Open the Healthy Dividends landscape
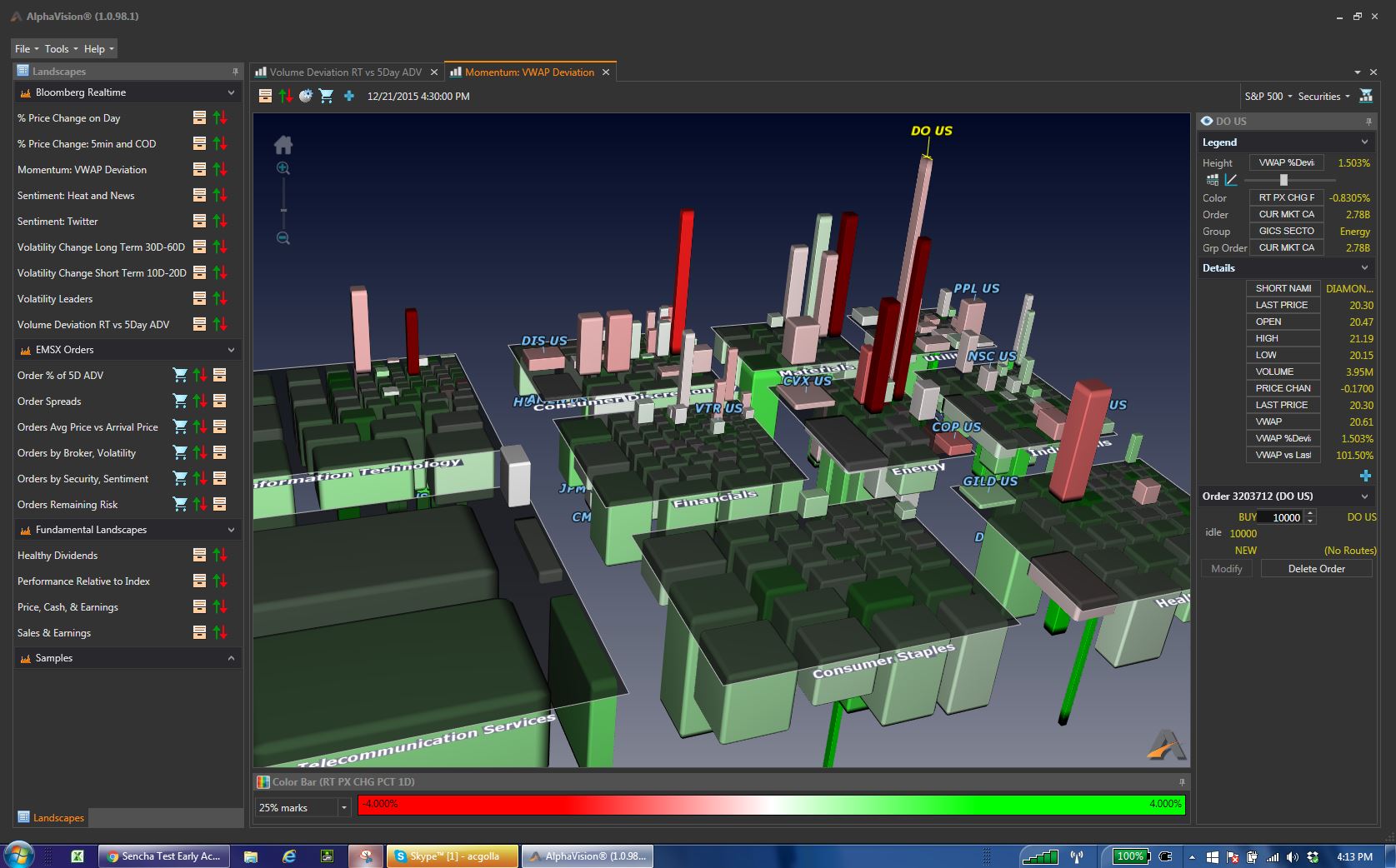 pyautogui.click(x=58, y=556)
